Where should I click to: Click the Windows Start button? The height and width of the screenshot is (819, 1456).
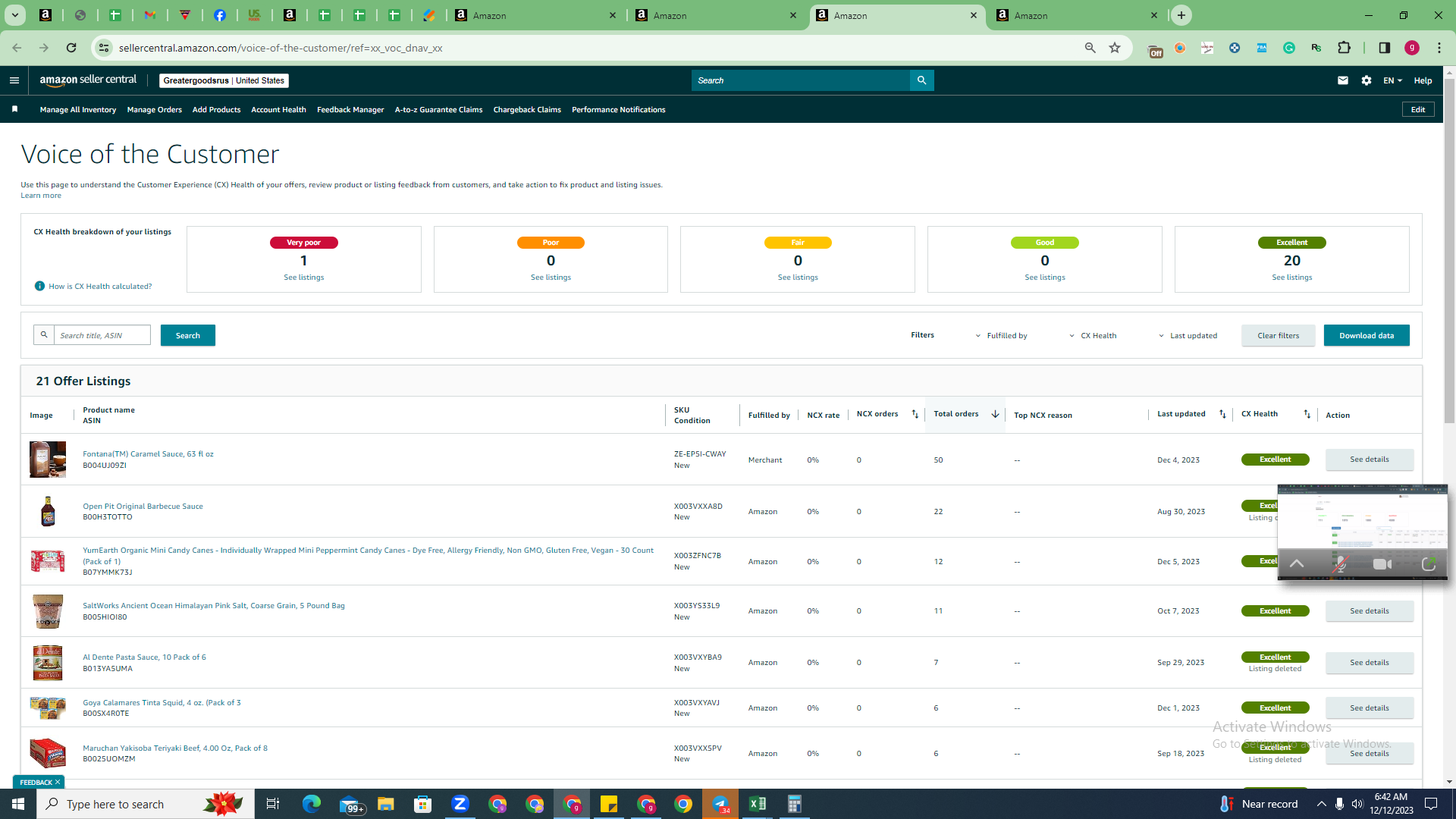[x=18, y=804]
